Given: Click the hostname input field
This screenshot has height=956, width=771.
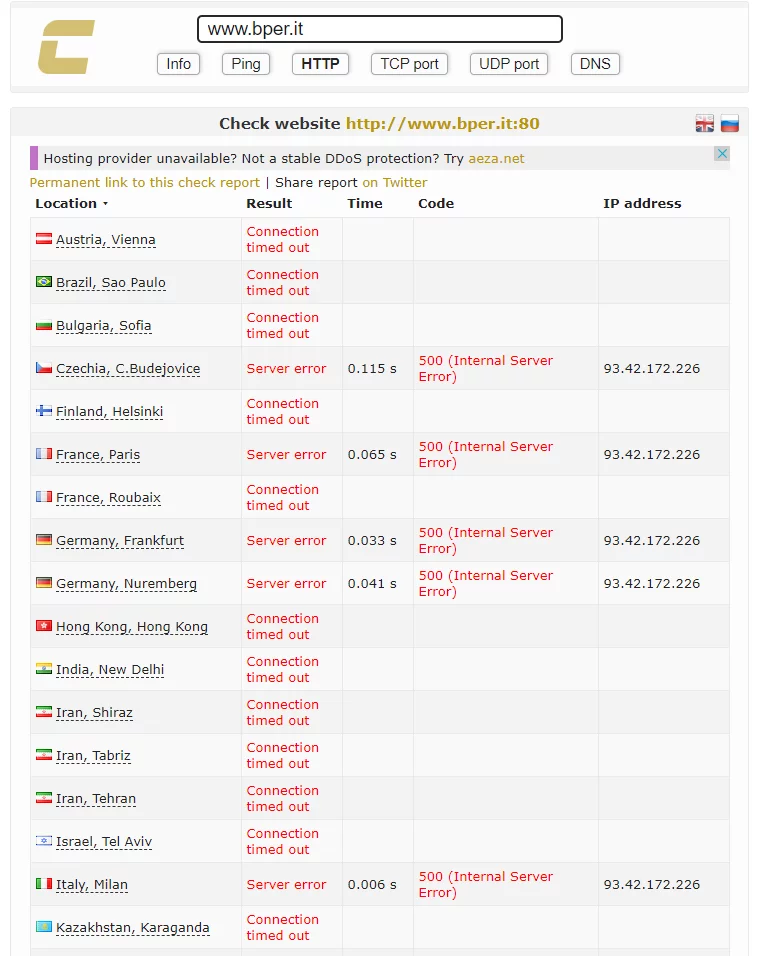Looking at the screenshot, I should (380, 29).
